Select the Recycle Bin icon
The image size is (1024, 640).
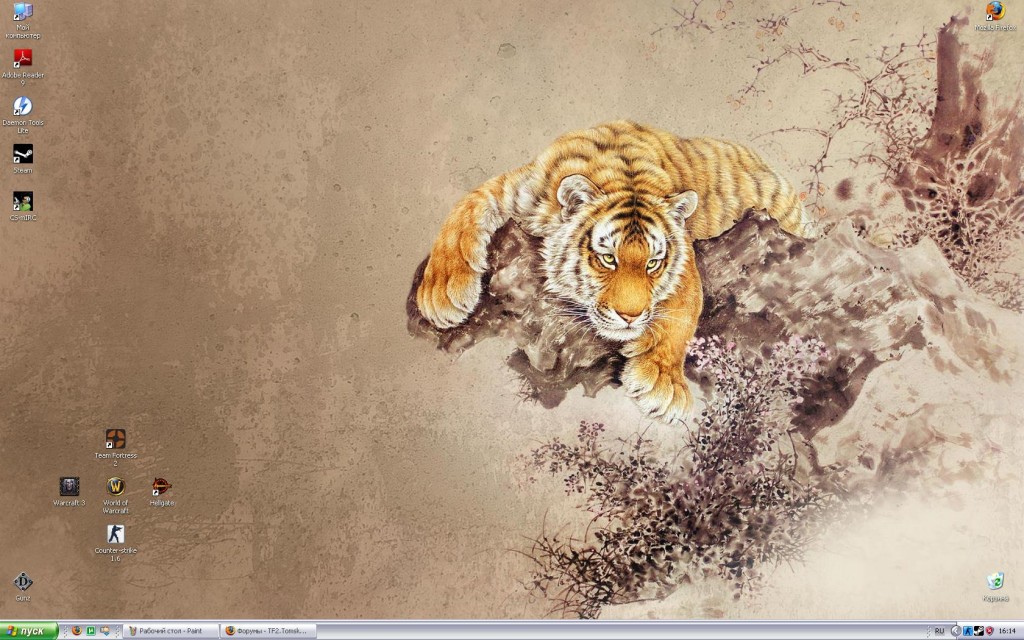coord(995,586)
